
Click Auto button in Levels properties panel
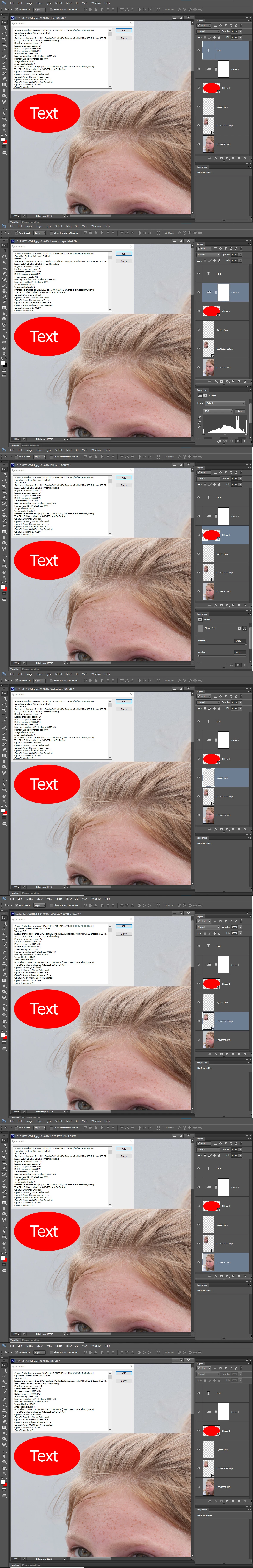pyautogui.click(x=240, y=412)
